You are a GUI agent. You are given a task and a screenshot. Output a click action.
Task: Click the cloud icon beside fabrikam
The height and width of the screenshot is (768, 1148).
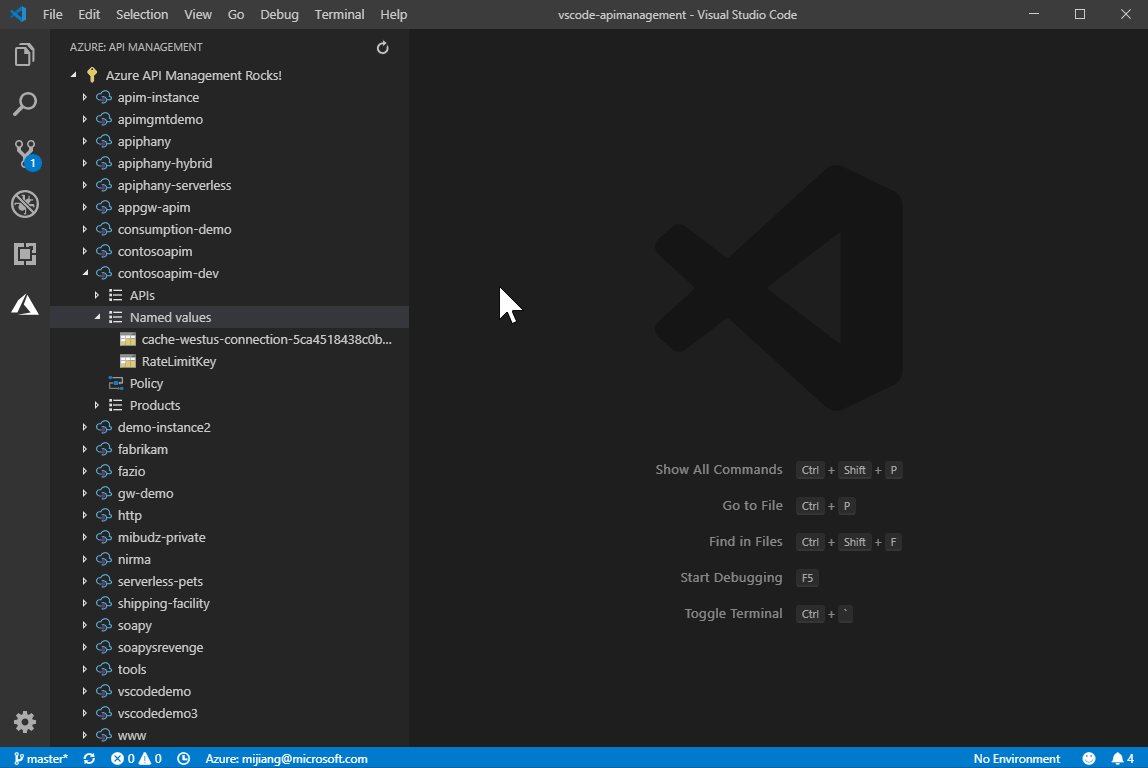[x=104, y=449]
